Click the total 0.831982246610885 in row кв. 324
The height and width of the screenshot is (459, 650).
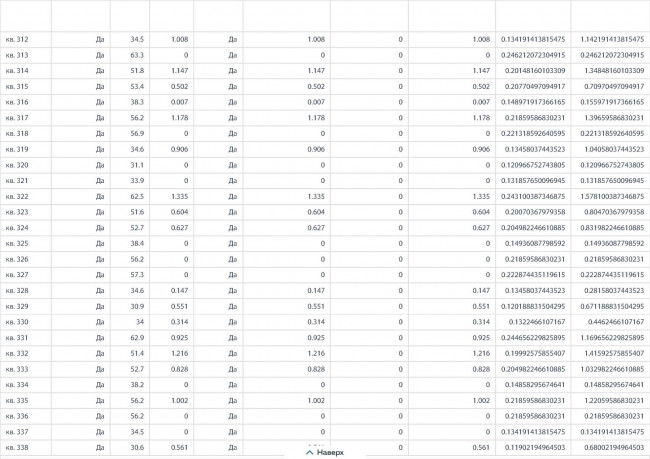pos(612,228)
